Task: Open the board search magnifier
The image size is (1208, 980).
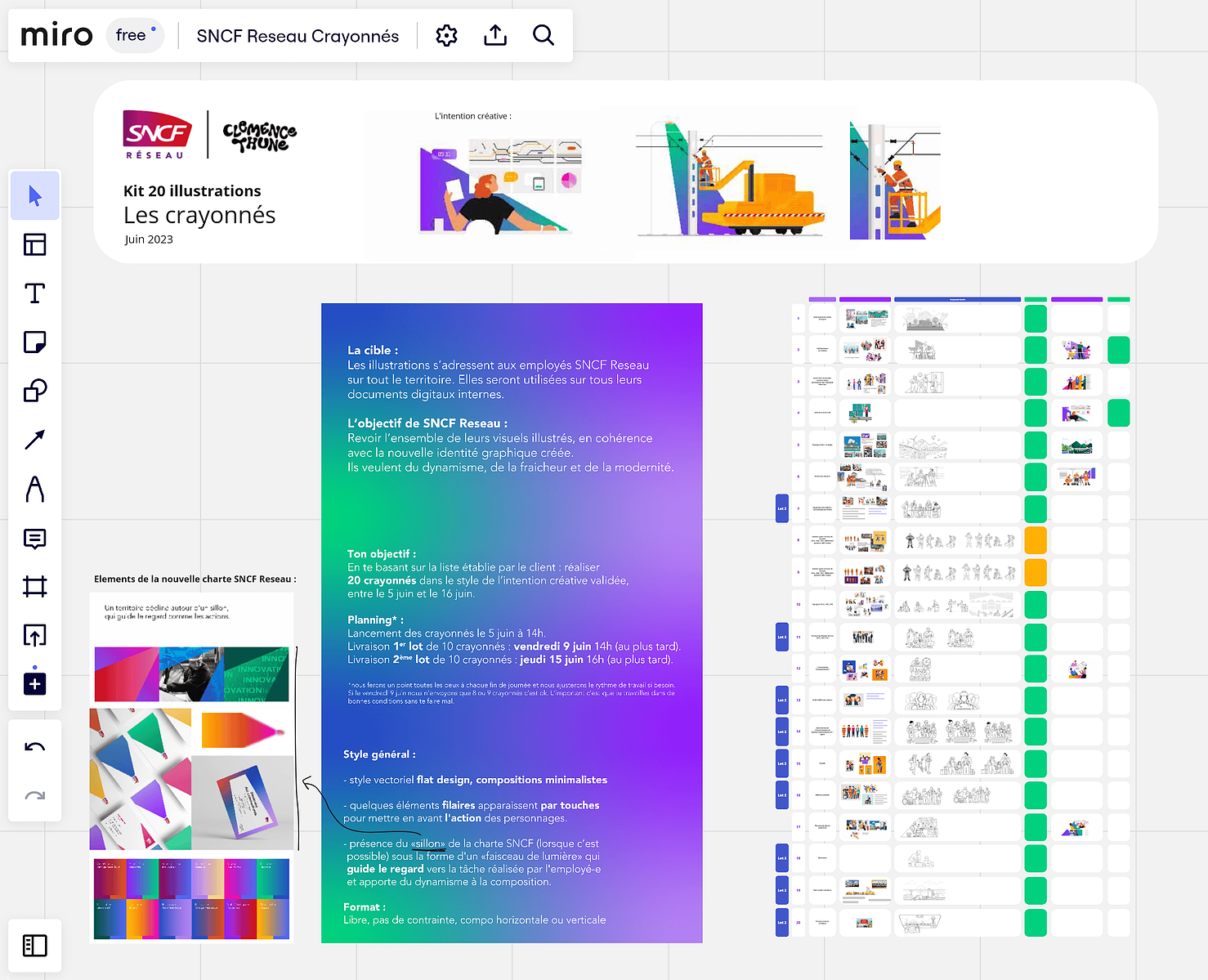Action: pos(544,35)
